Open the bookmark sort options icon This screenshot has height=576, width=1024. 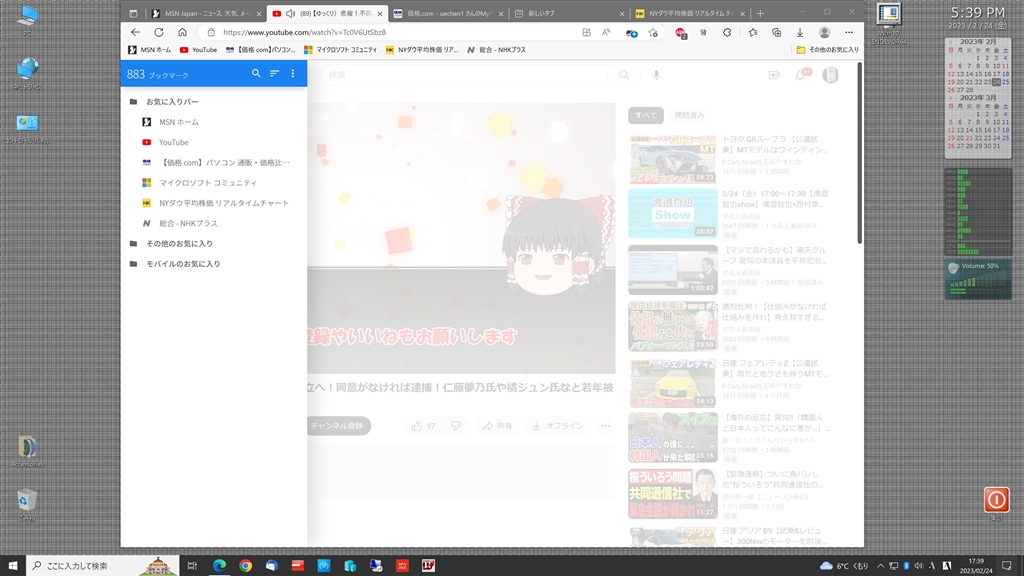click(274, 74)
